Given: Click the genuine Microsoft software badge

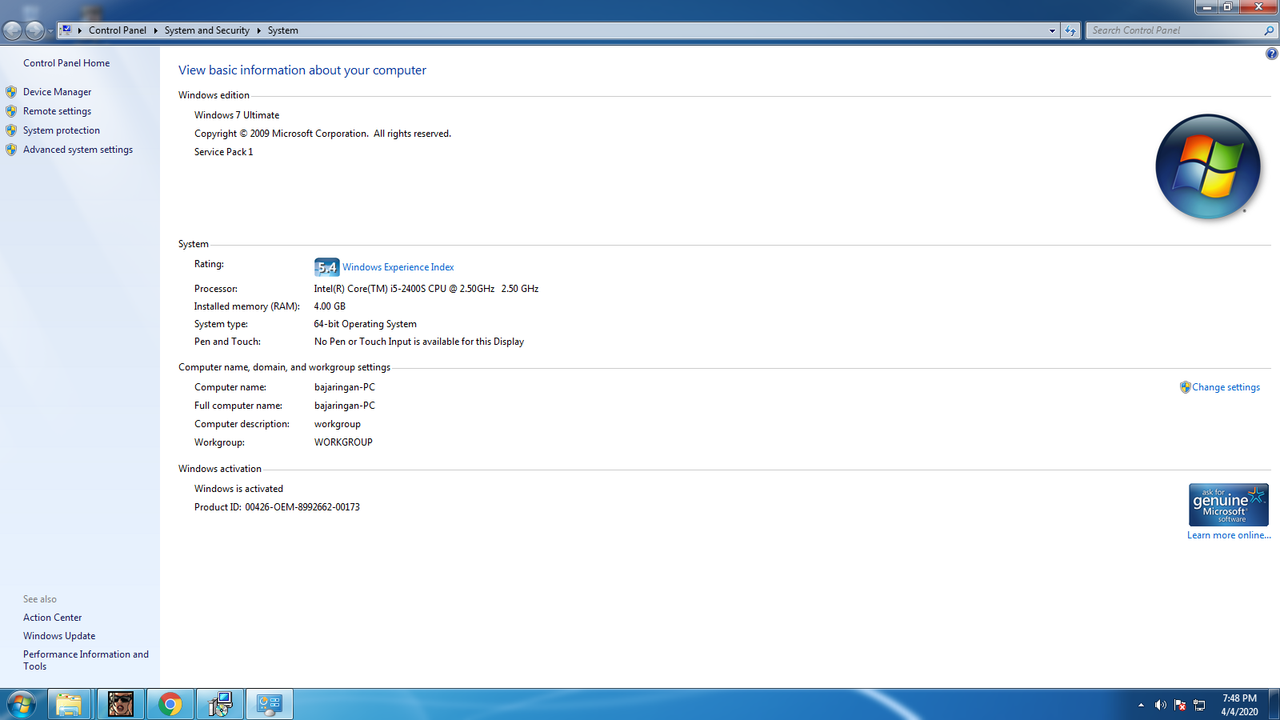Looking at the screenshot, I should click(x=1229, y=505).
